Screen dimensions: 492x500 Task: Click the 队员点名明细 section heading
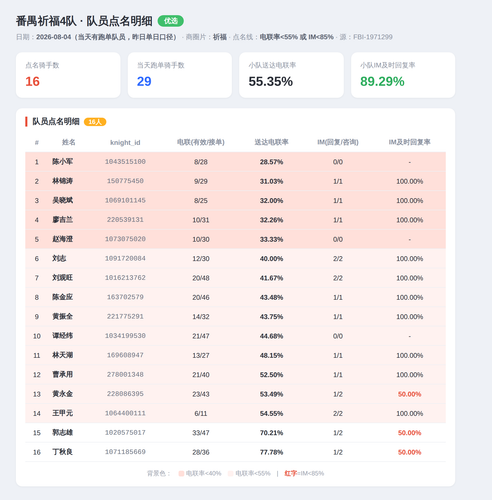point(56,122)
